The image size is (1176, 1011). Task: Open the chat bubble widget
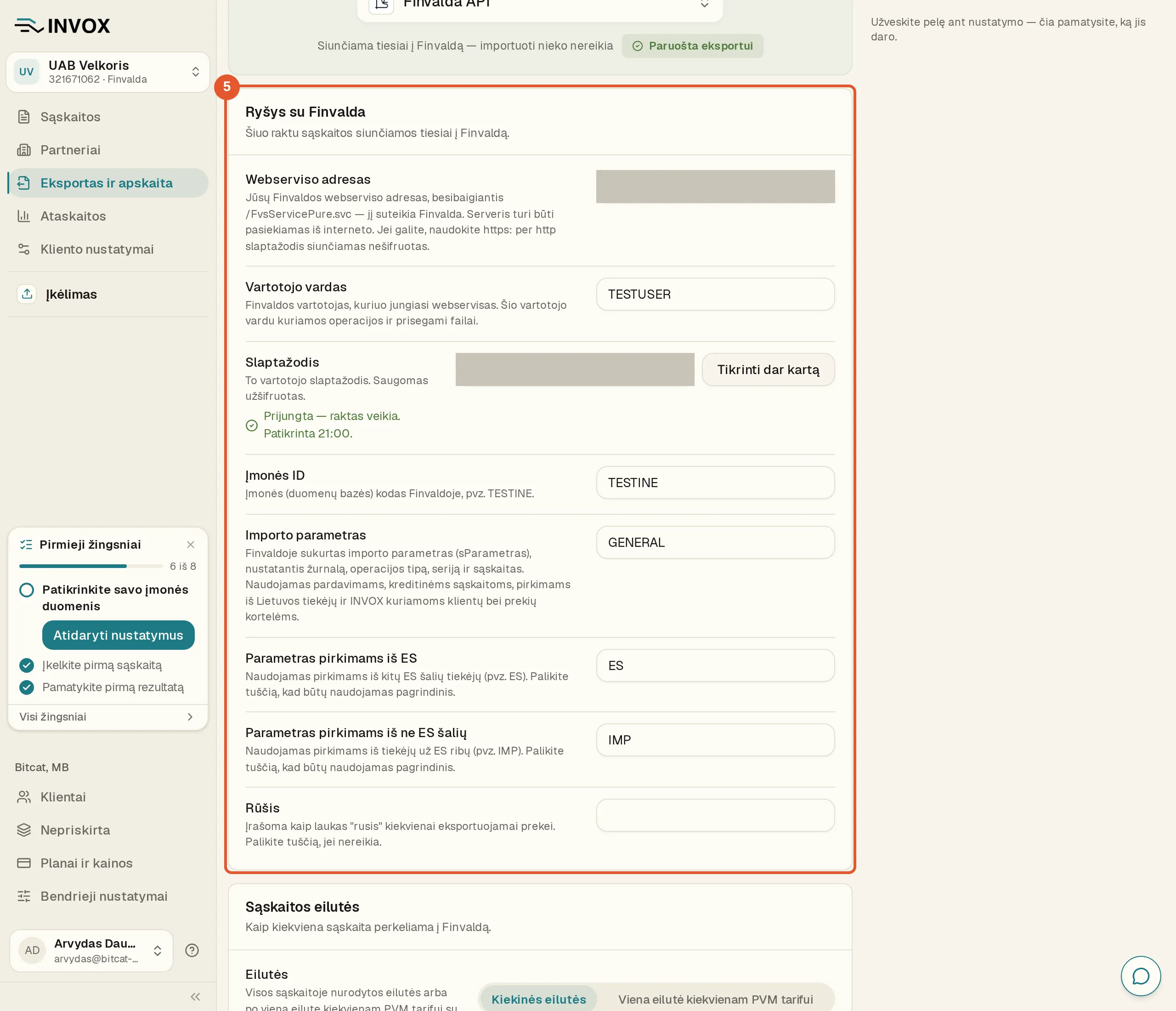[x=1140, y=976]
